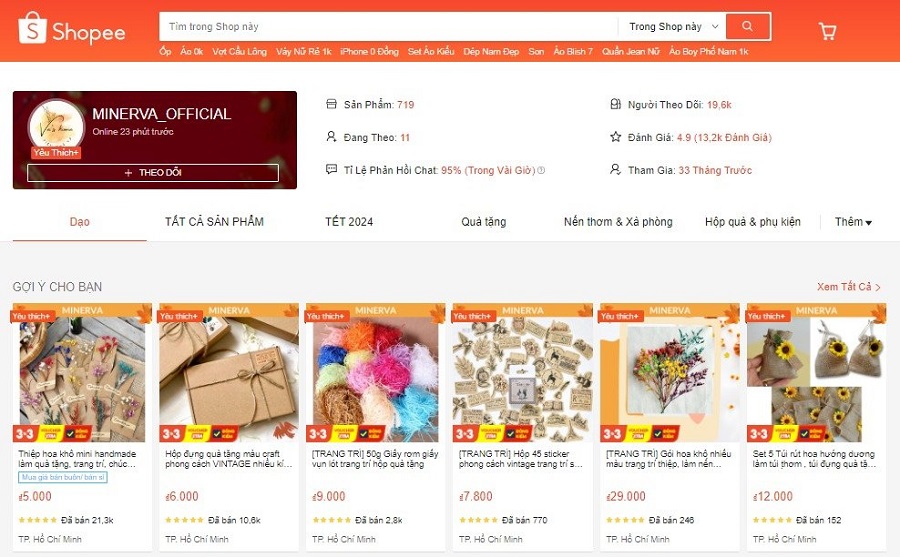
Task: Click the followers icon next to Người Theo Dõi
Action: pyautogui.click(x=615, y=104)
